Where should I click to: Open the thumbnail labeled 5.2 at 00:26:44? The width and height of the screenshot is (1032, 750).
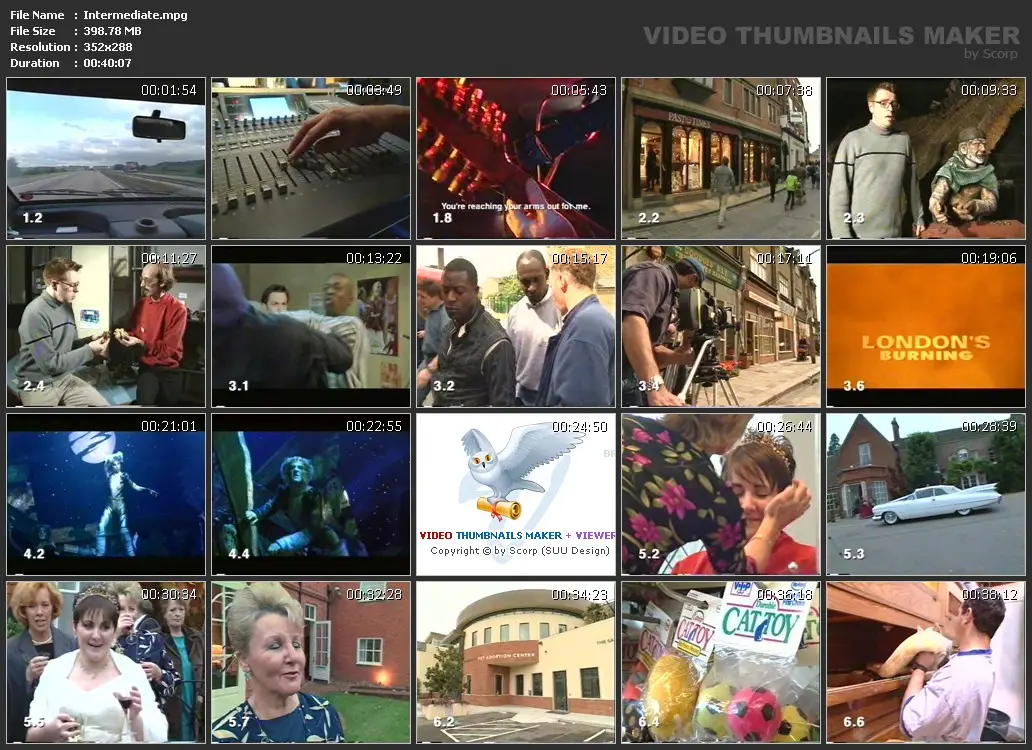[x=721, y=495]
